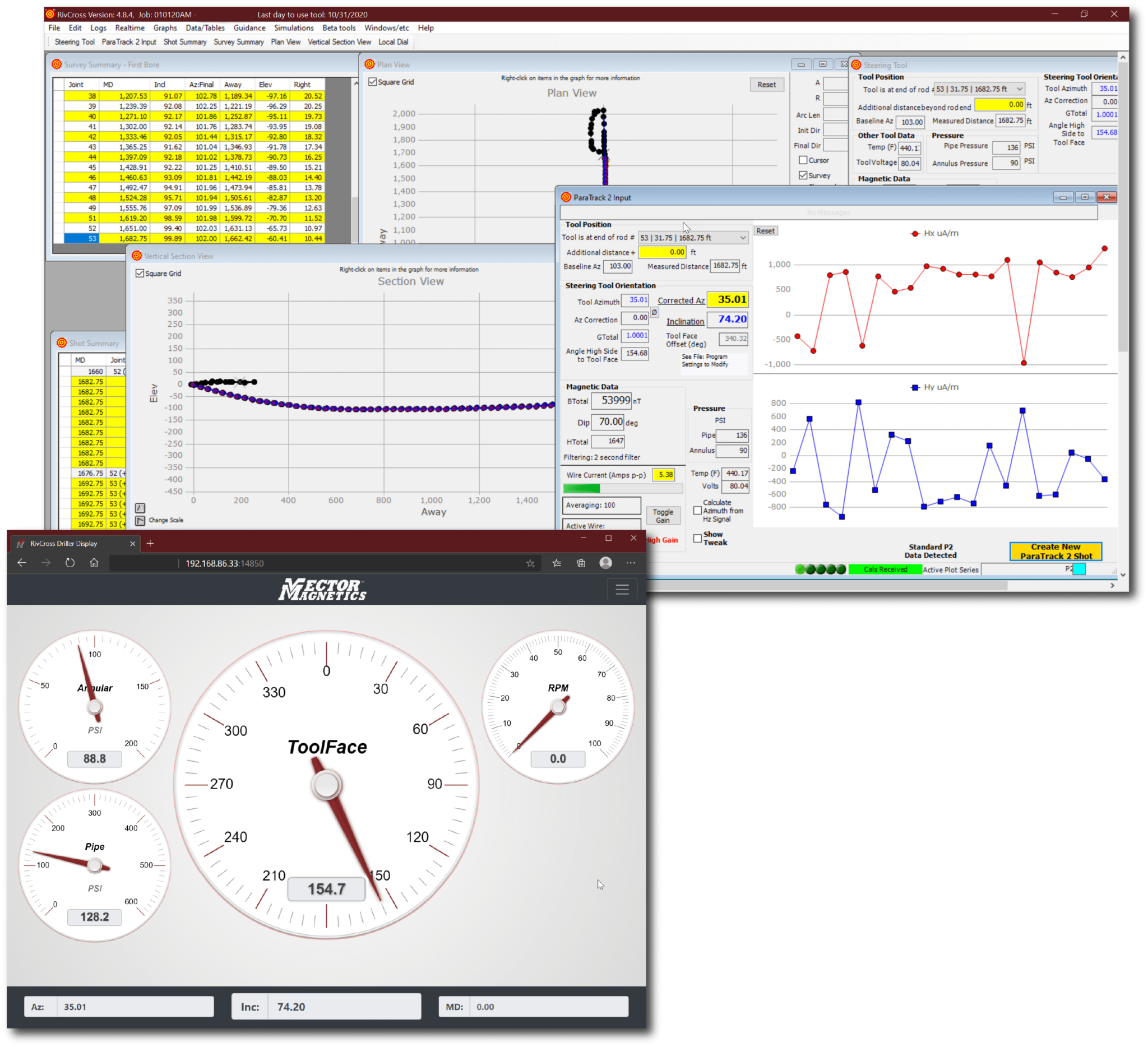This screenshot has height=1047, width=1148.
Task: Add this page to favorites star
Action: point(530,564)
